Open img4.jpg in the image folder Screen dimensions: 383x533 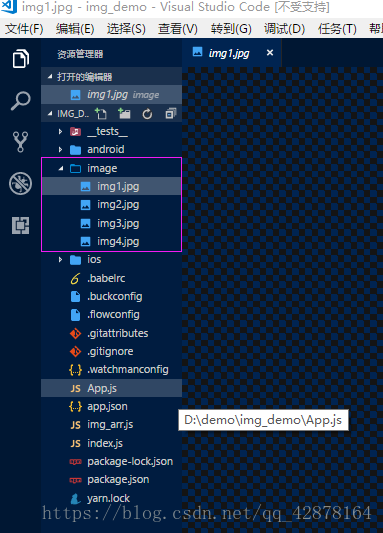(111, 242)
